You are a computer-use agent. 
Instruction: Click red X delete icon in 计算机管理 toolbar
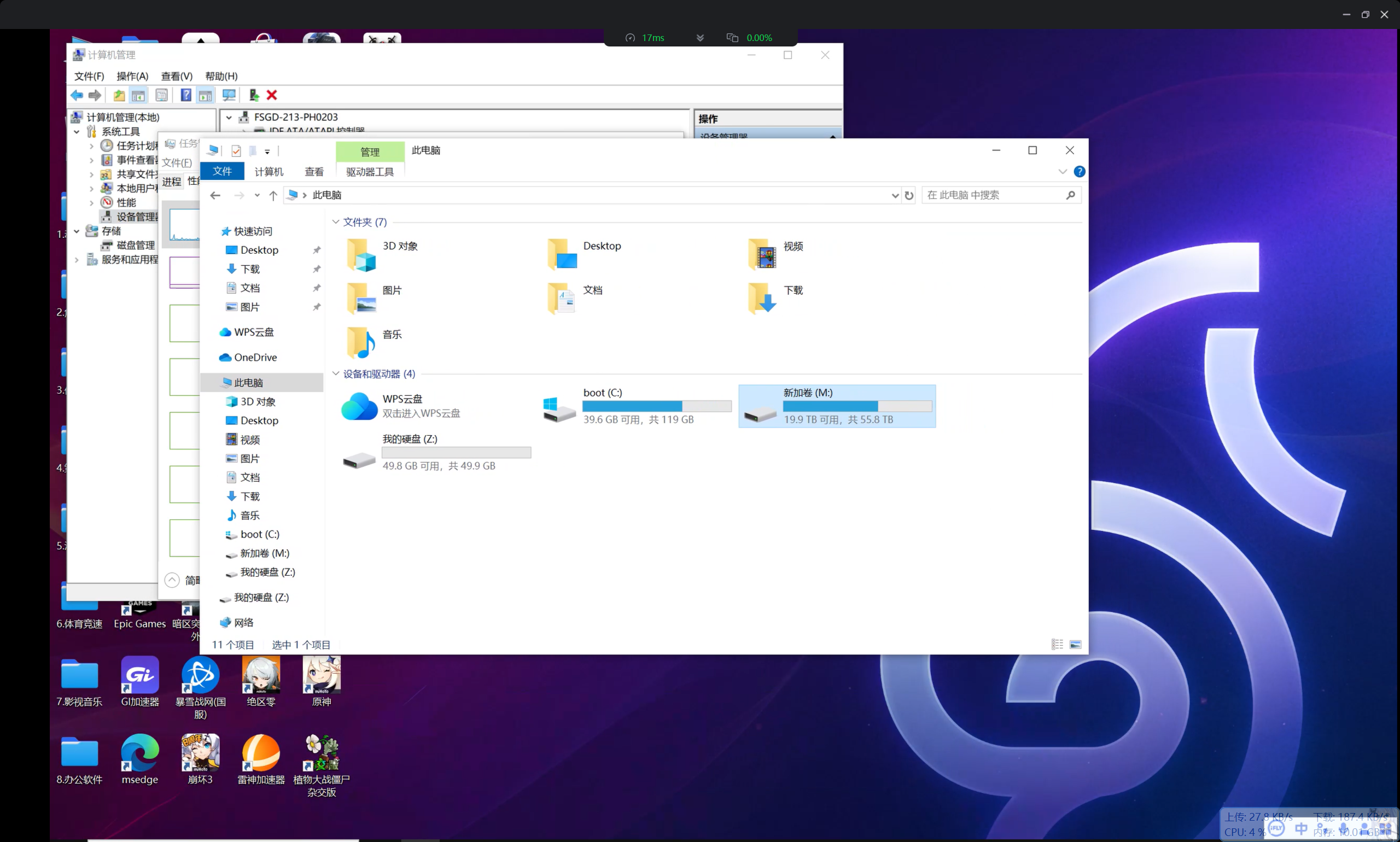click(272, 95)
